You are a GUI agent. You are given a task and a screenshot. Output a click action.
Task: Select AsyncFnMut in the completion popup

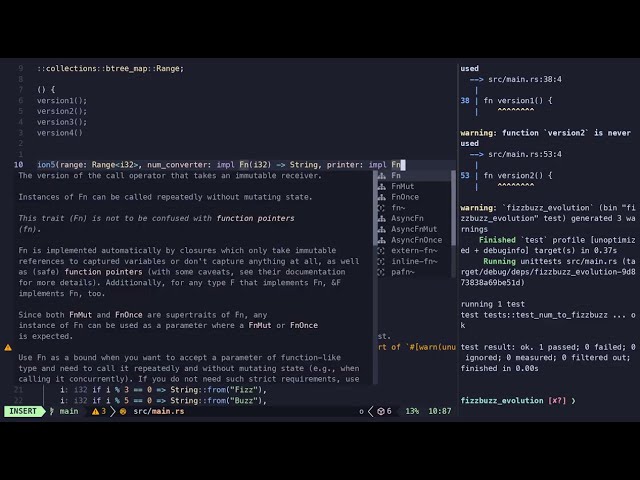pos(413,229)
